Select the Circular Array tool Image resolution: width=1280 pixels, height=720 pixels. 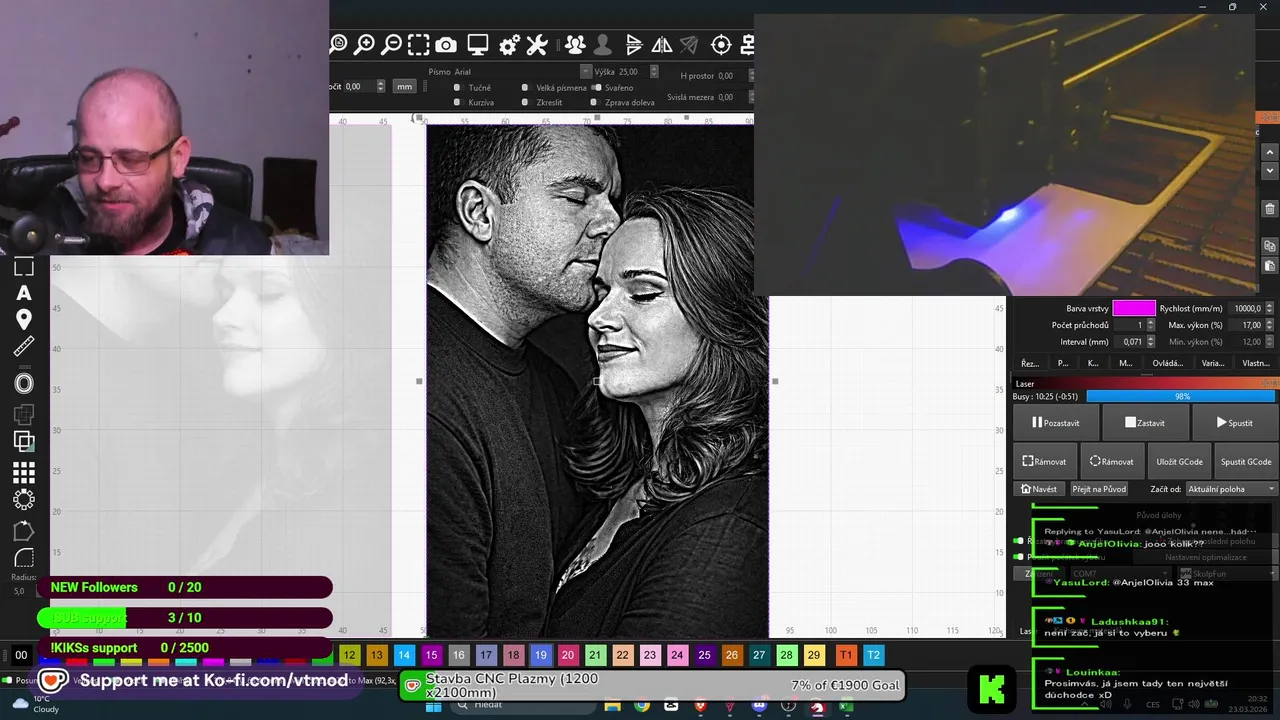pyautogui.click(x=24, y=499)
